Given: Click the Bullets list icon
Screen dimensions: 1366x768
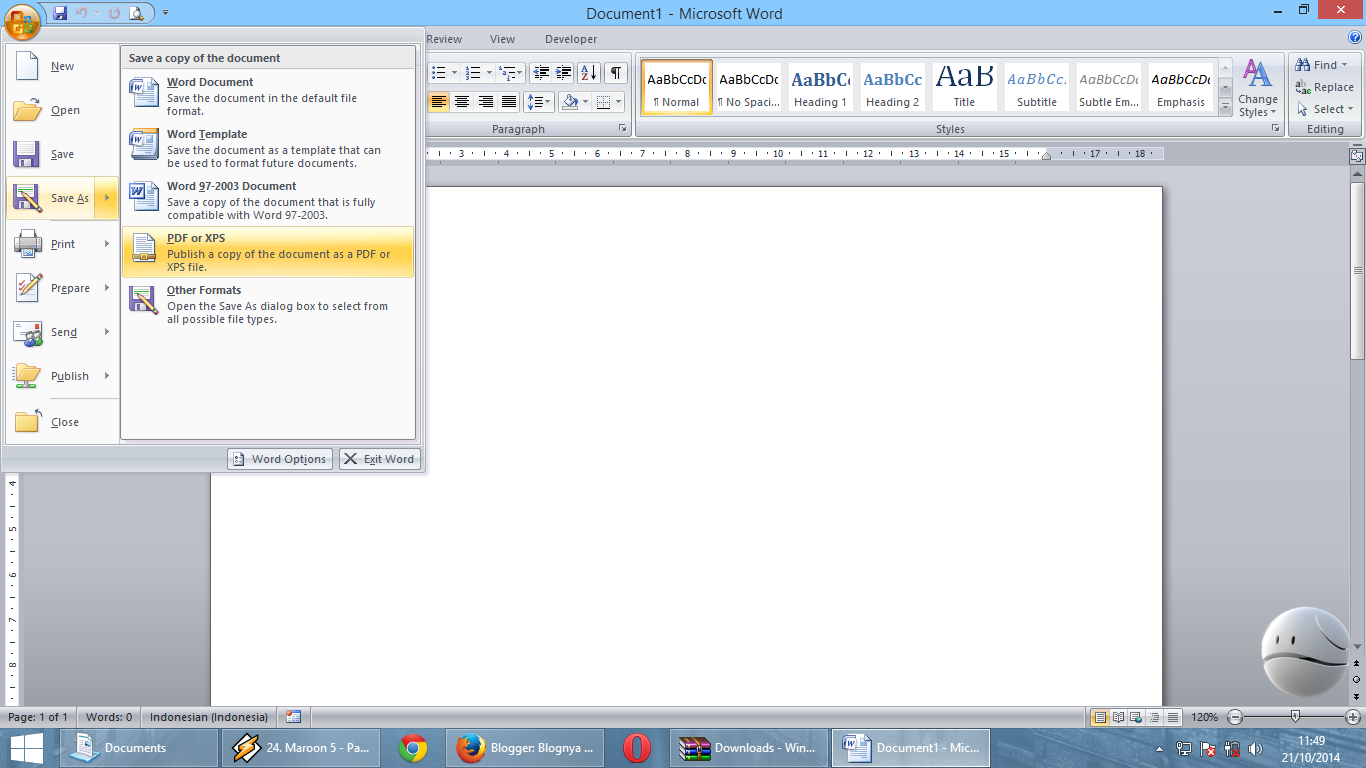Looking at the screenshot, I should pos(438,73).
